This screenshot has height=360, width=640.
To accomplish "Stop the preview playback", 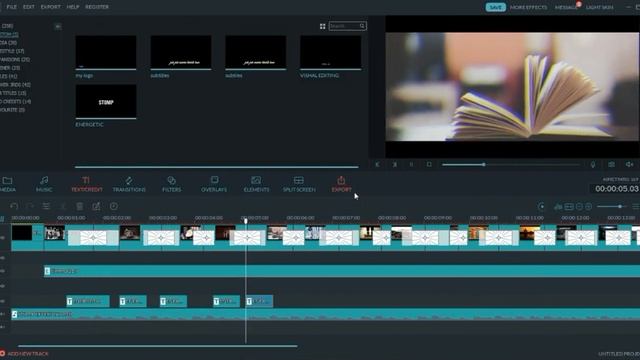I will click(x=429, y=164).
